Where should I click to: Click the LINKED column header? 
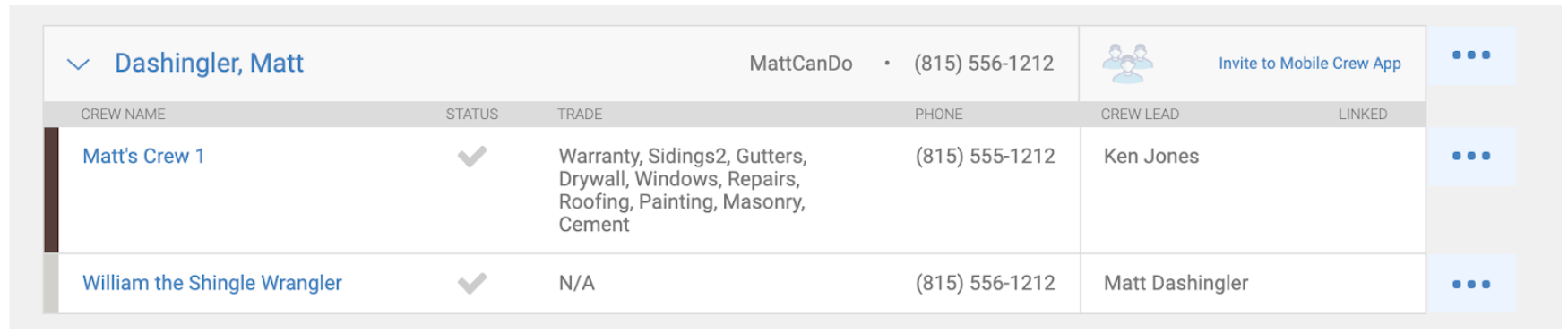[x=1363, y=115]
